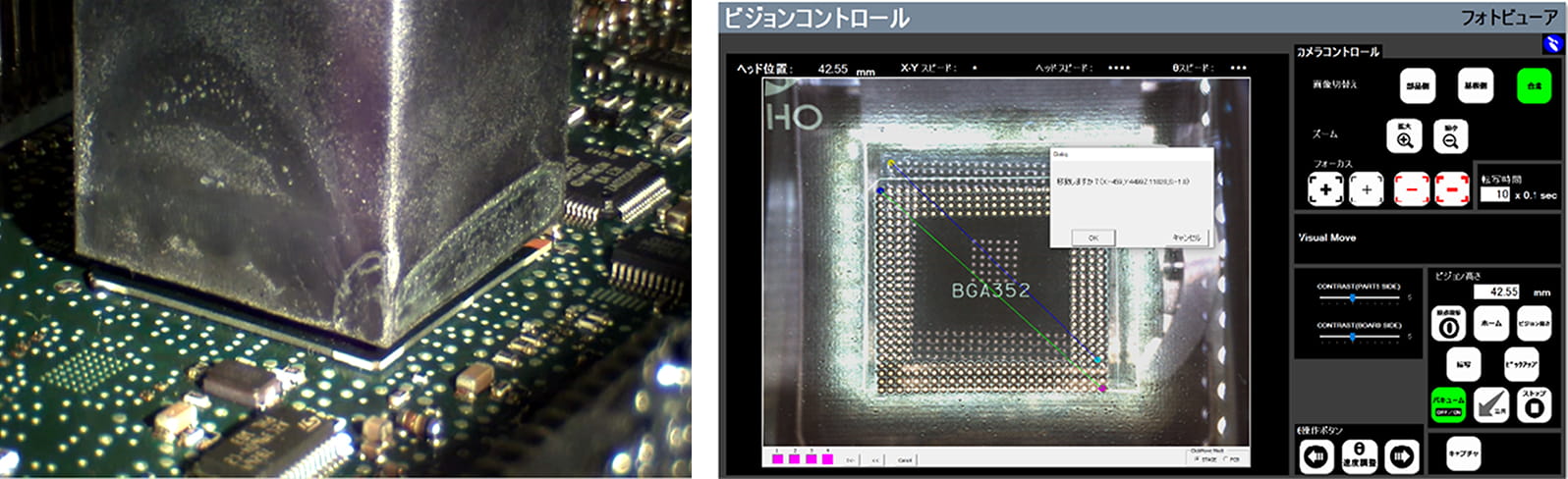Click the CONTRAST (PARTS SIDE) slider
Screen dimensions: 1568x479
1353,297
